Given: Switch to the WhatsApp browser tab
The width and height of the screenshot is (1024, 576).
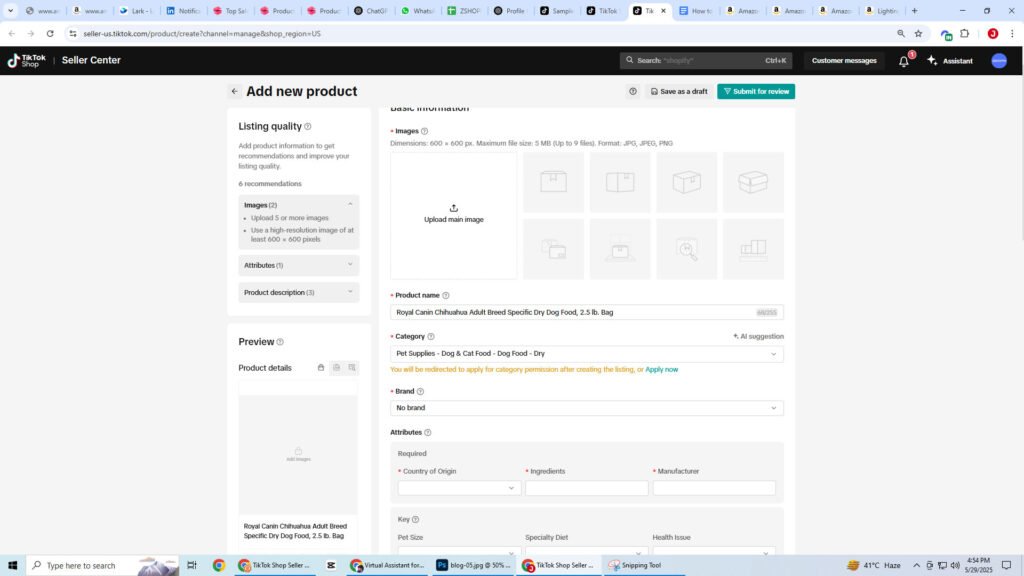Looking at the screenshot, I should click(418, 10).
